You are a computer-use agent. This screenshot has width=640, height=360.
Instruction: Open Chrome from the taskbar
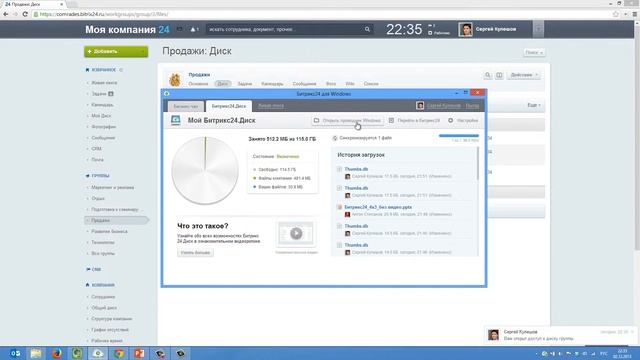(119, 353)
